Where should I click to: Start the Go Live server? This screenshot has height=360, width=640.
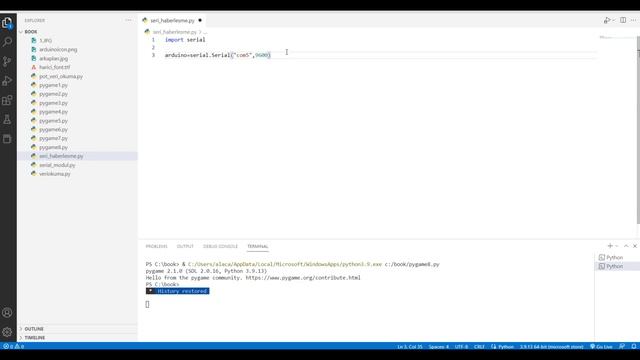(x=601, y=347)
